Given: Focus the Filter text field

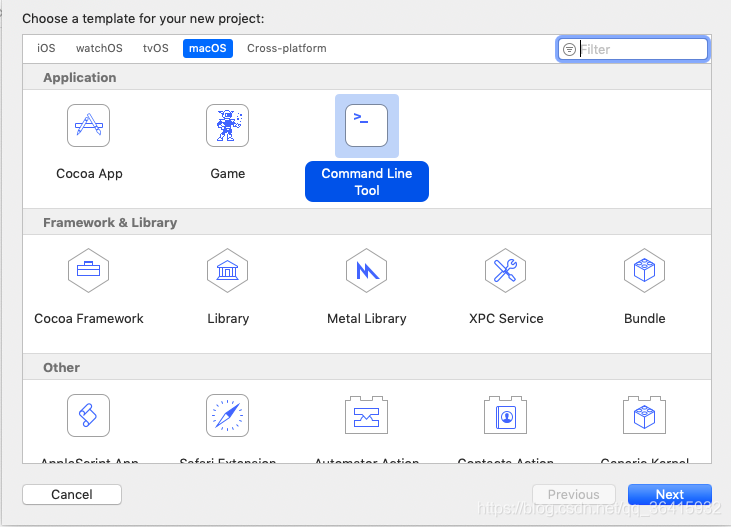Looking at the screenshot, I should [633, 49].
